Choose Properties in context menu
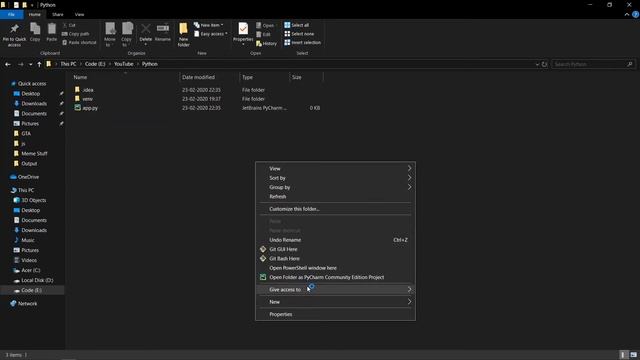The height and width of the screenshot is (360, 640). 336,314
